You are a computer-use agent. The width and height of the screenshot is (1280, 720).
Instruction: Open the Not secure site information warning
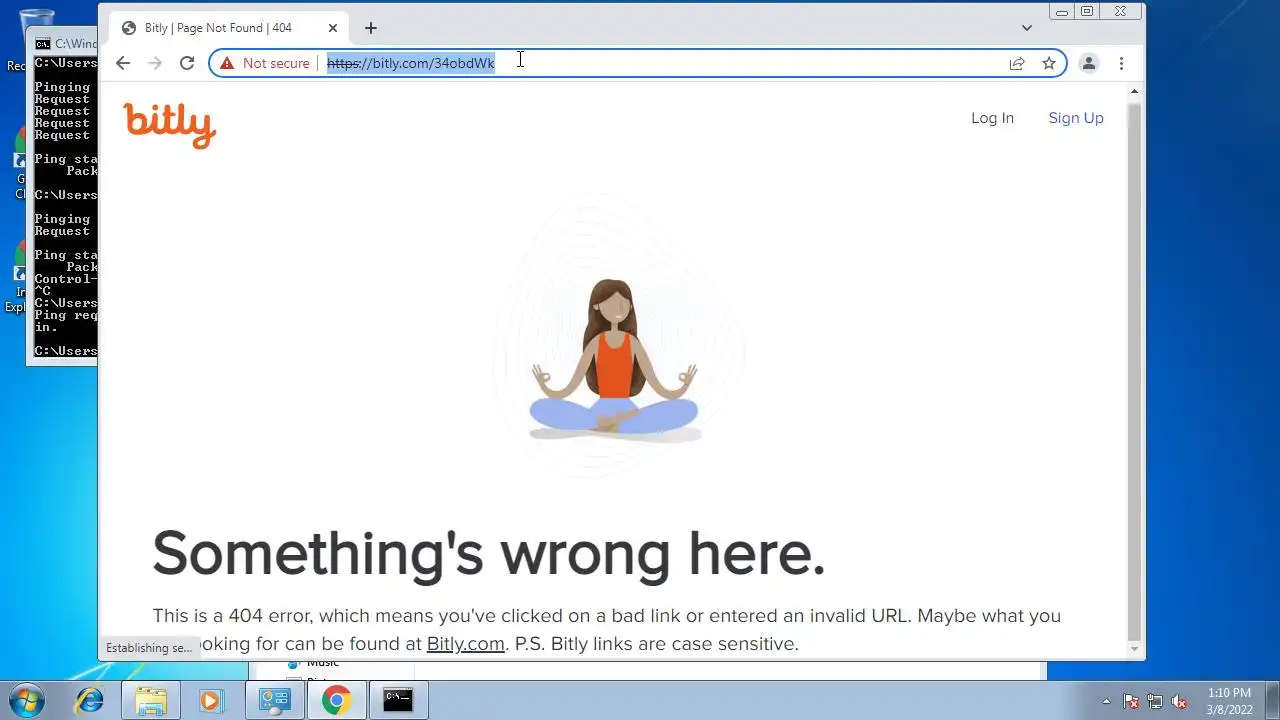pyautogui.click(x=265, y=63)
